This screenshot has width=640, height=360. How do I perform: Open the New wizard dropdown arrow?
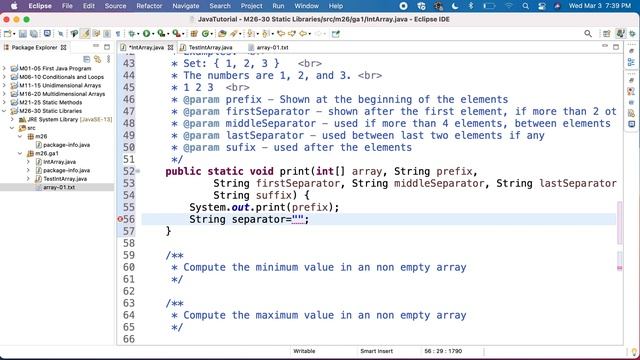tap(14, 34)
